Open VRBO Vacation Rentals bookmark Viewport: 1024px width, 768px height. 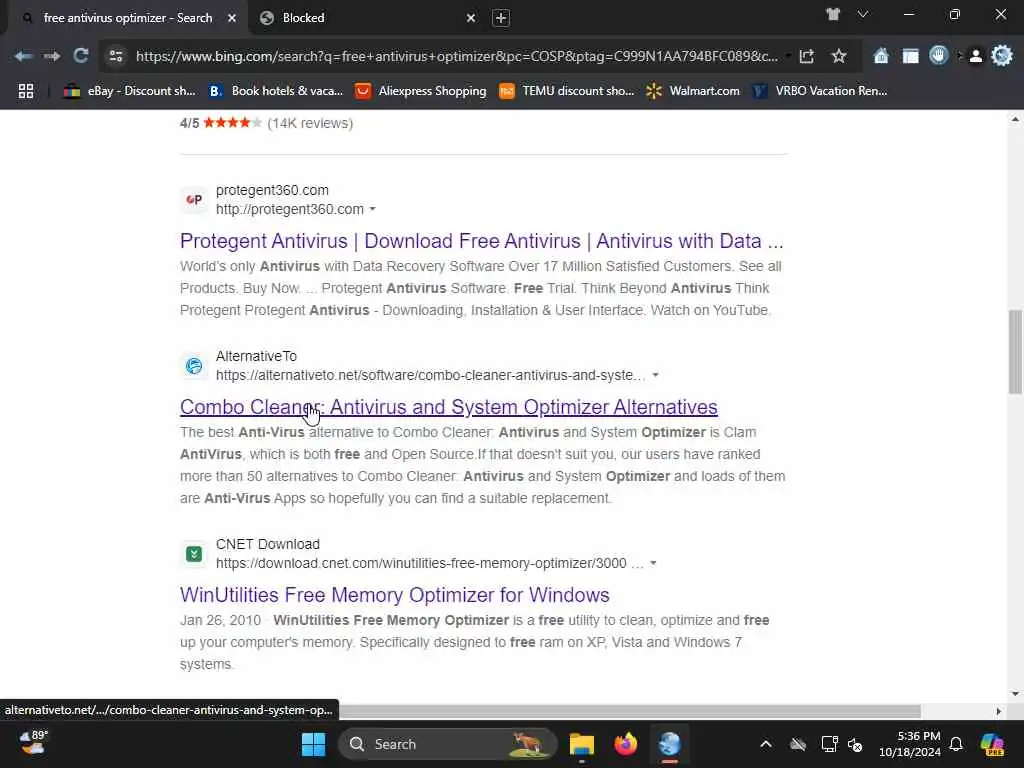click(x=820, y=91)
